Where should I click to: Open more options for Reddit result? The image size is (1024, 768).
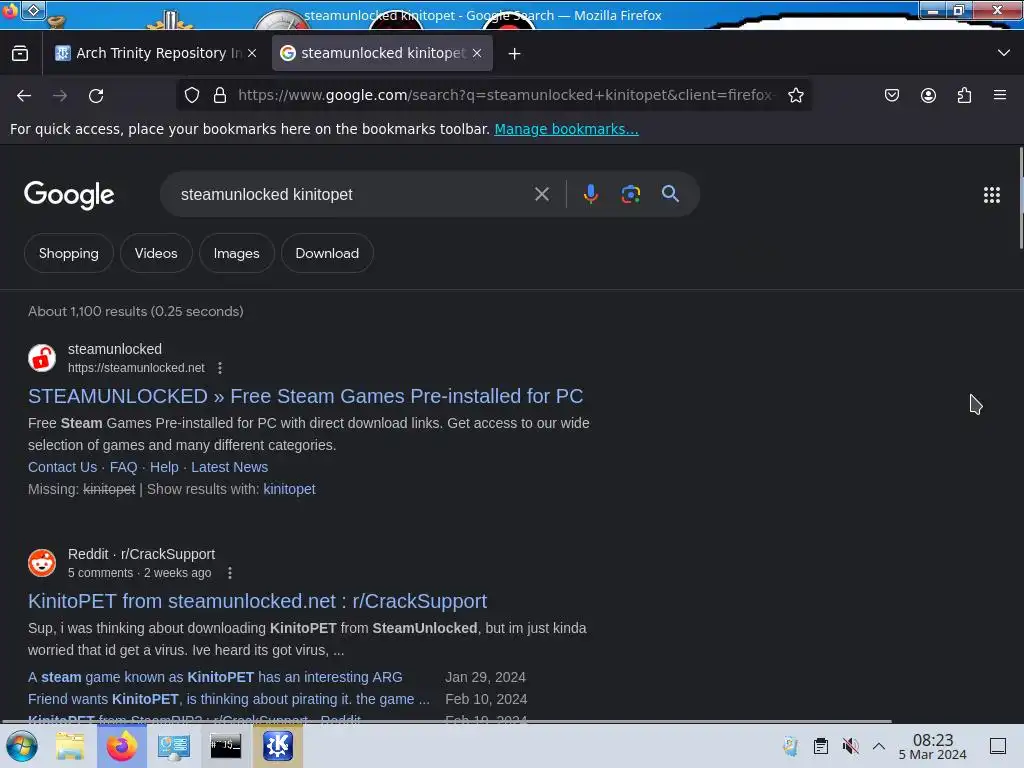point(229,573)
